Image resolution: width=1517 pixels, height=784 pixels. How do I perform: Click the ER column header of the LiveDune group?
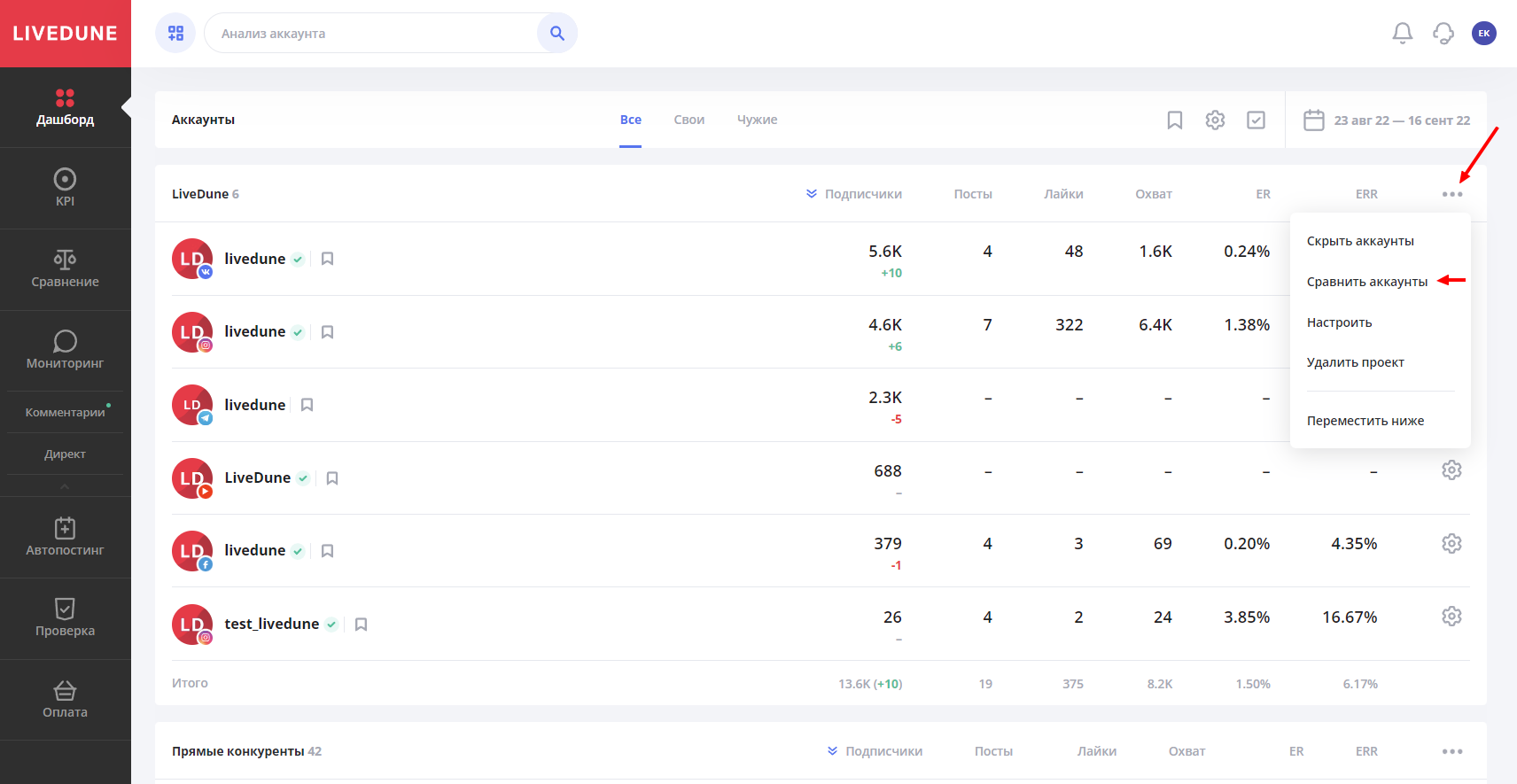click(1264, 194)
